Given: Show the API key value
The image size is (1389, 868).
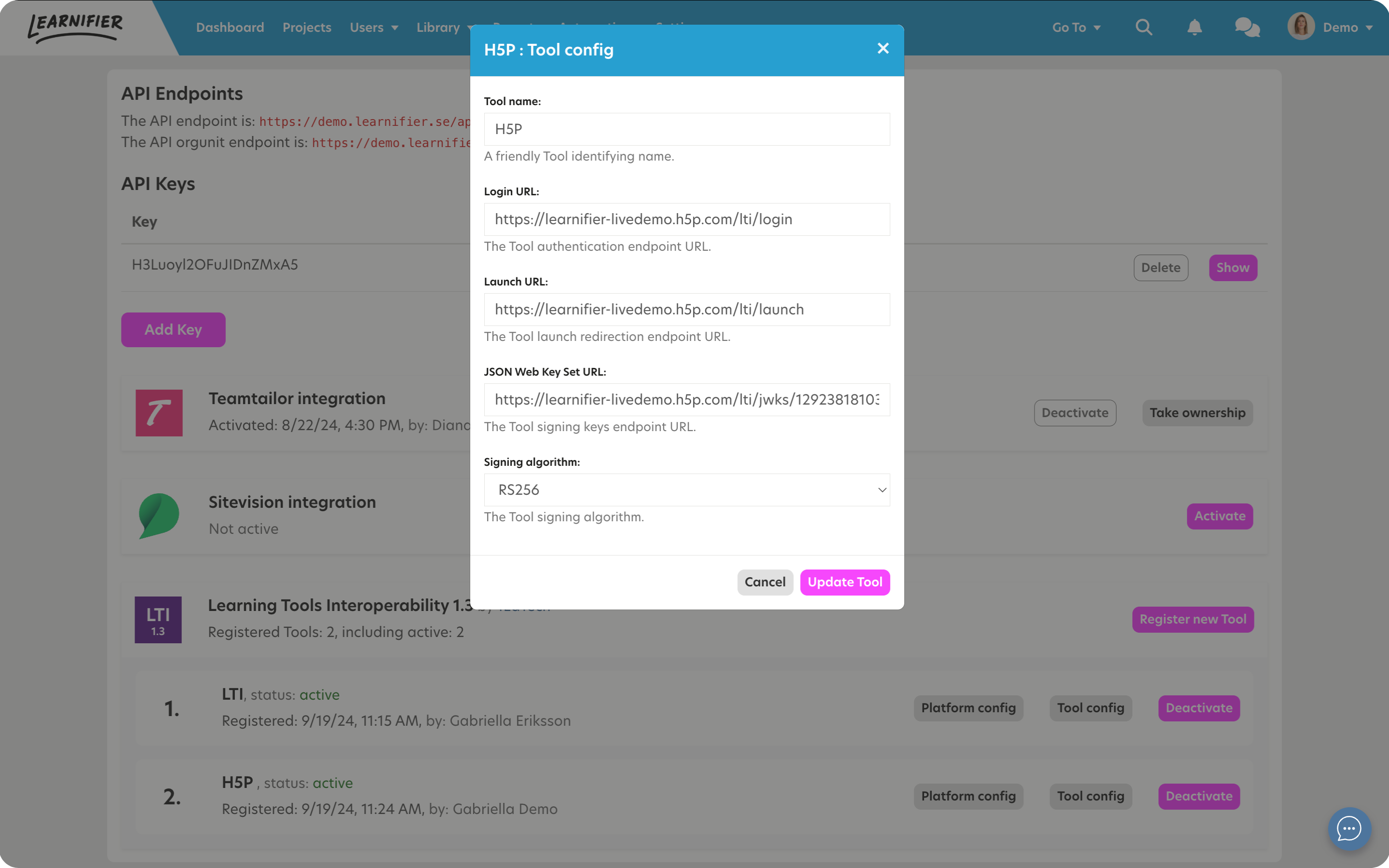Looking at the screenshot, I should click(x=1233, y=268).
